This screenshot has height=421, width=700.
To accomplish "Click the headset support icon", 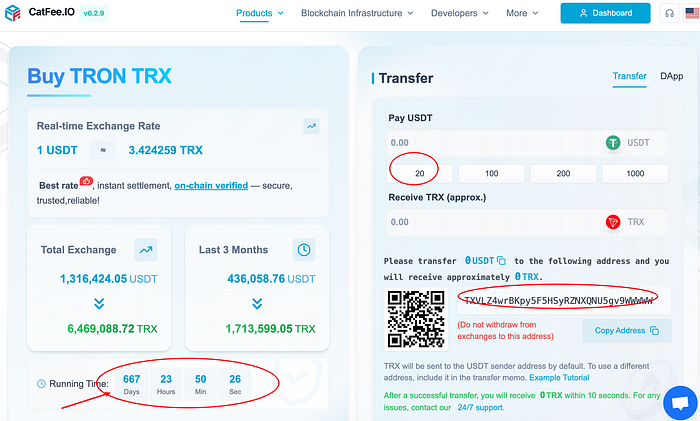I will [x=669, y=13].
